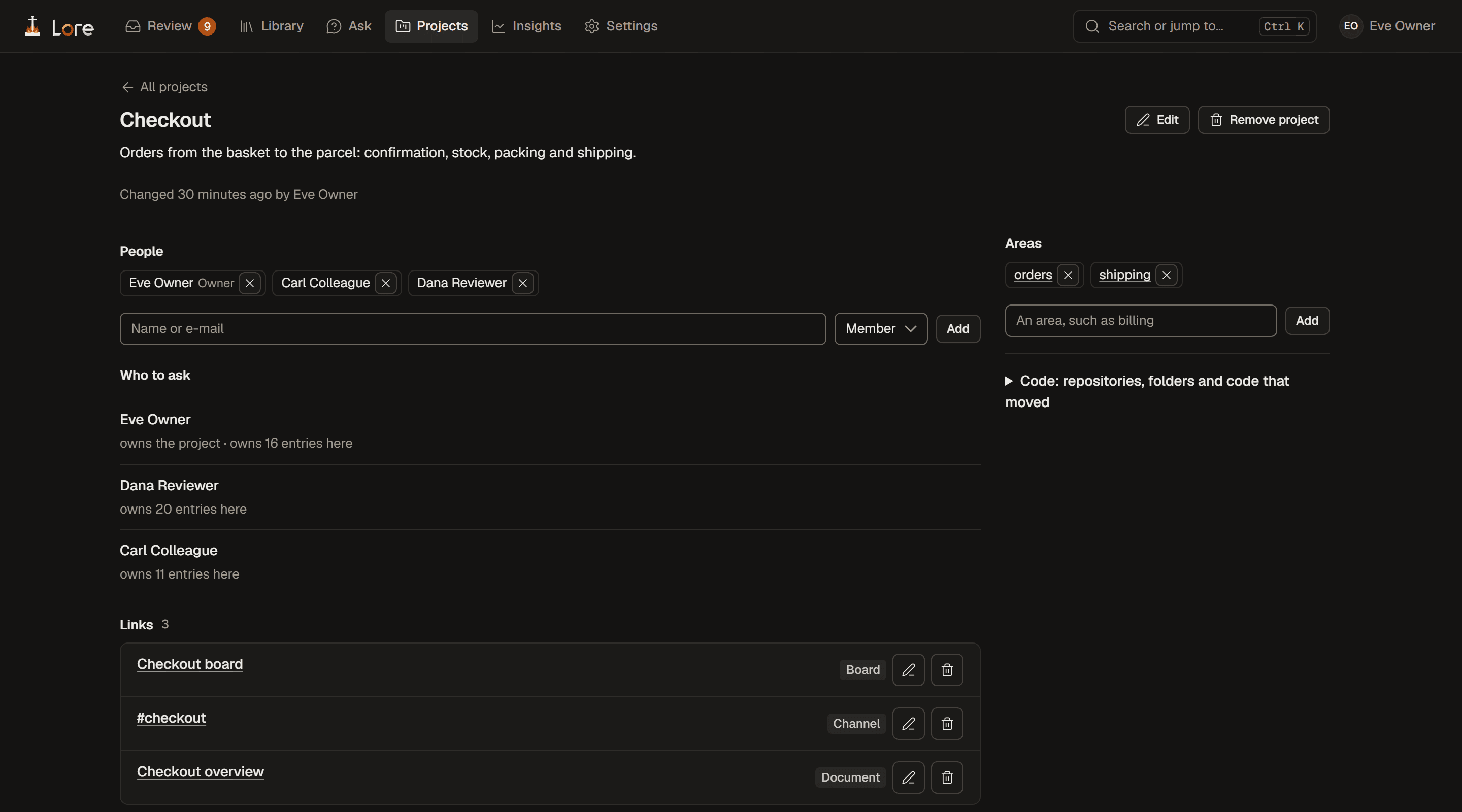The width and height of the screenshot is (1462, 812).
Task: Click the Review count badge 9
Action: coord(207,27)
